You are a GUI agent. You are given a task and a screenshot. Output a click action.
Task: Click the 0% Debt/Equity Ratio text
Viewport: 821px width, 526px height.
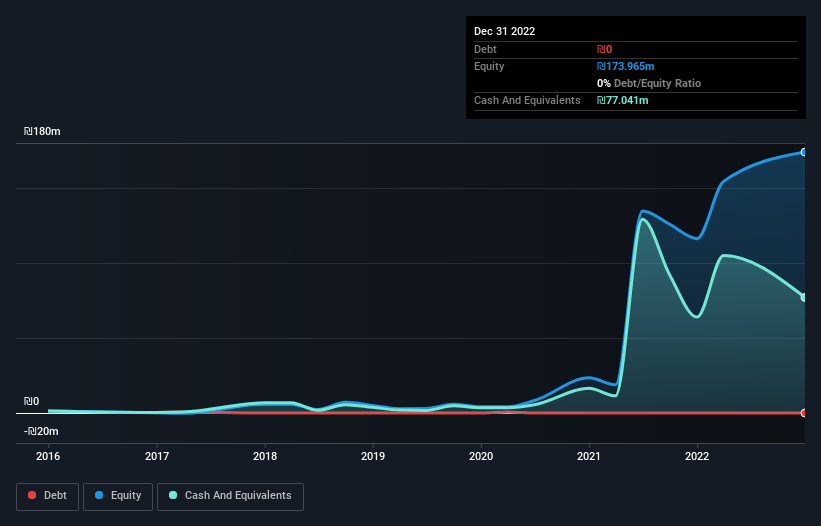[x=649, y=83]
